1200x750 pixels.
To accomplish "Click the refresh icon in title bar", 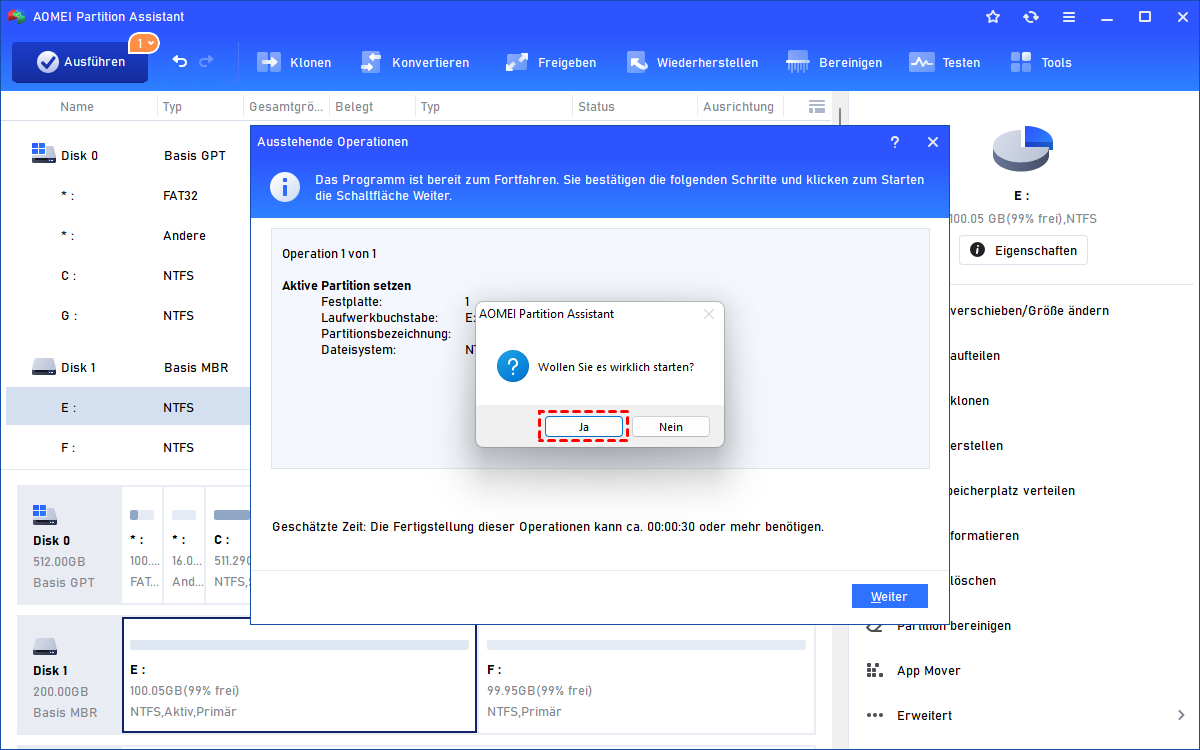I will click(x=1031, y=17).
